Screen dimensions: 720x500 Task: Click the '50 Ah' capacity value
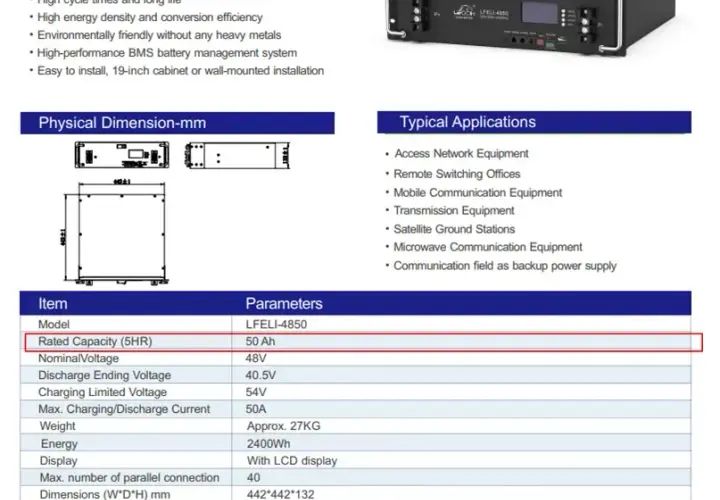260,341
